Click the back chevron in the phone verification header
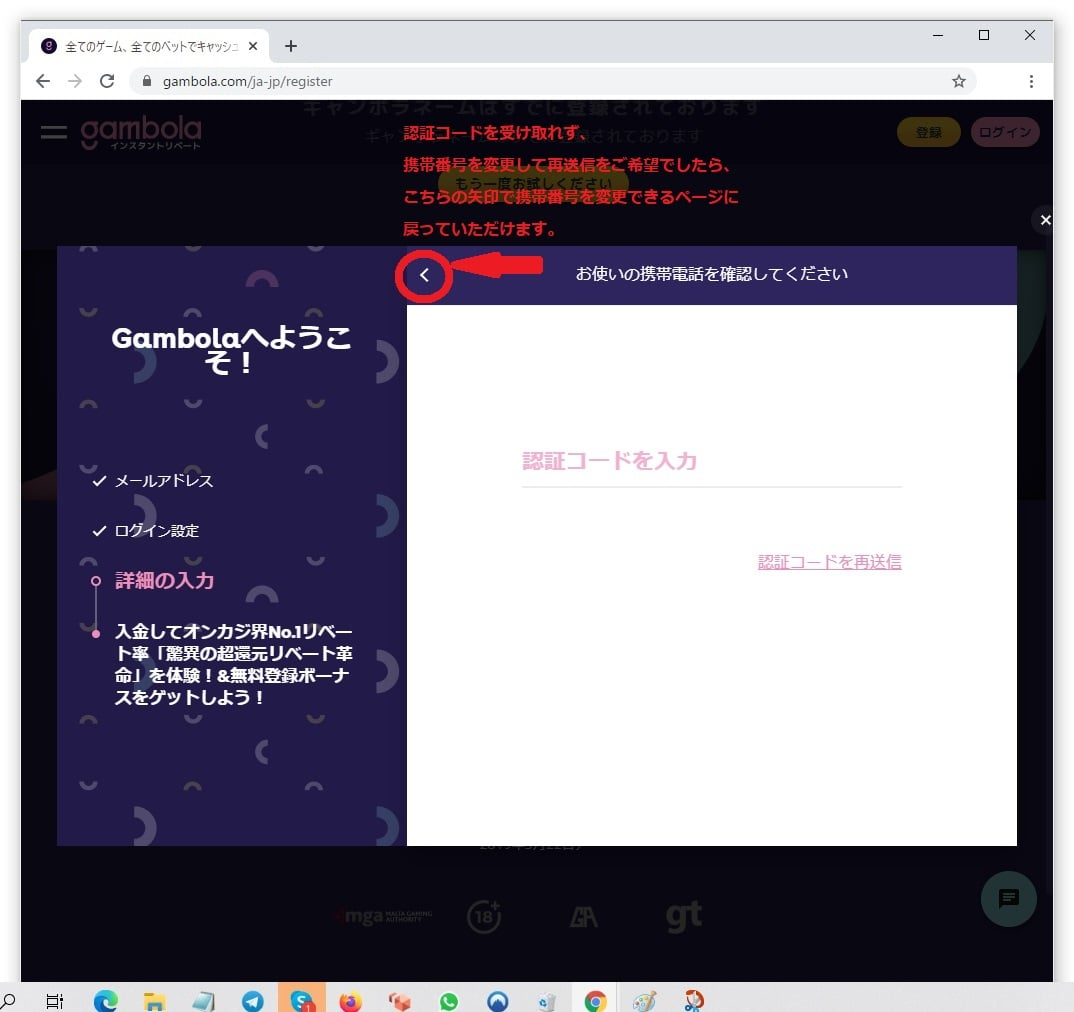 click(x=424, y=275)
